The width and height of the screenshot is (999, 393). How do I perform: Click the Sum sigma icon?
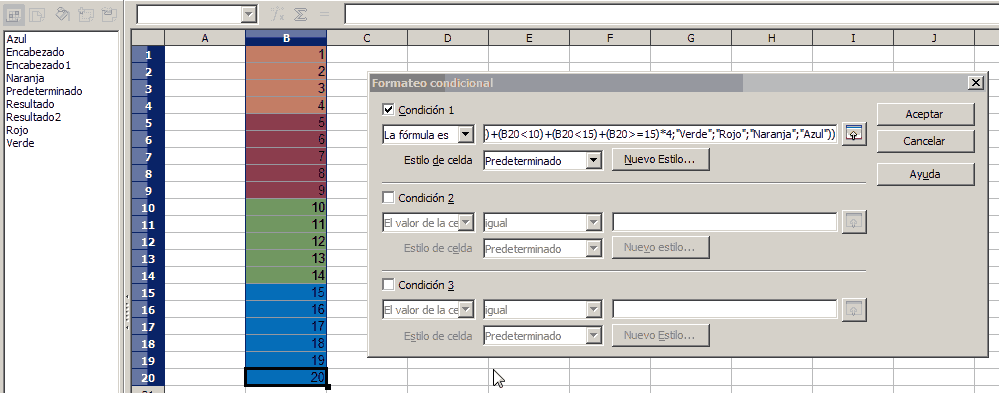(x=300, y=14)
